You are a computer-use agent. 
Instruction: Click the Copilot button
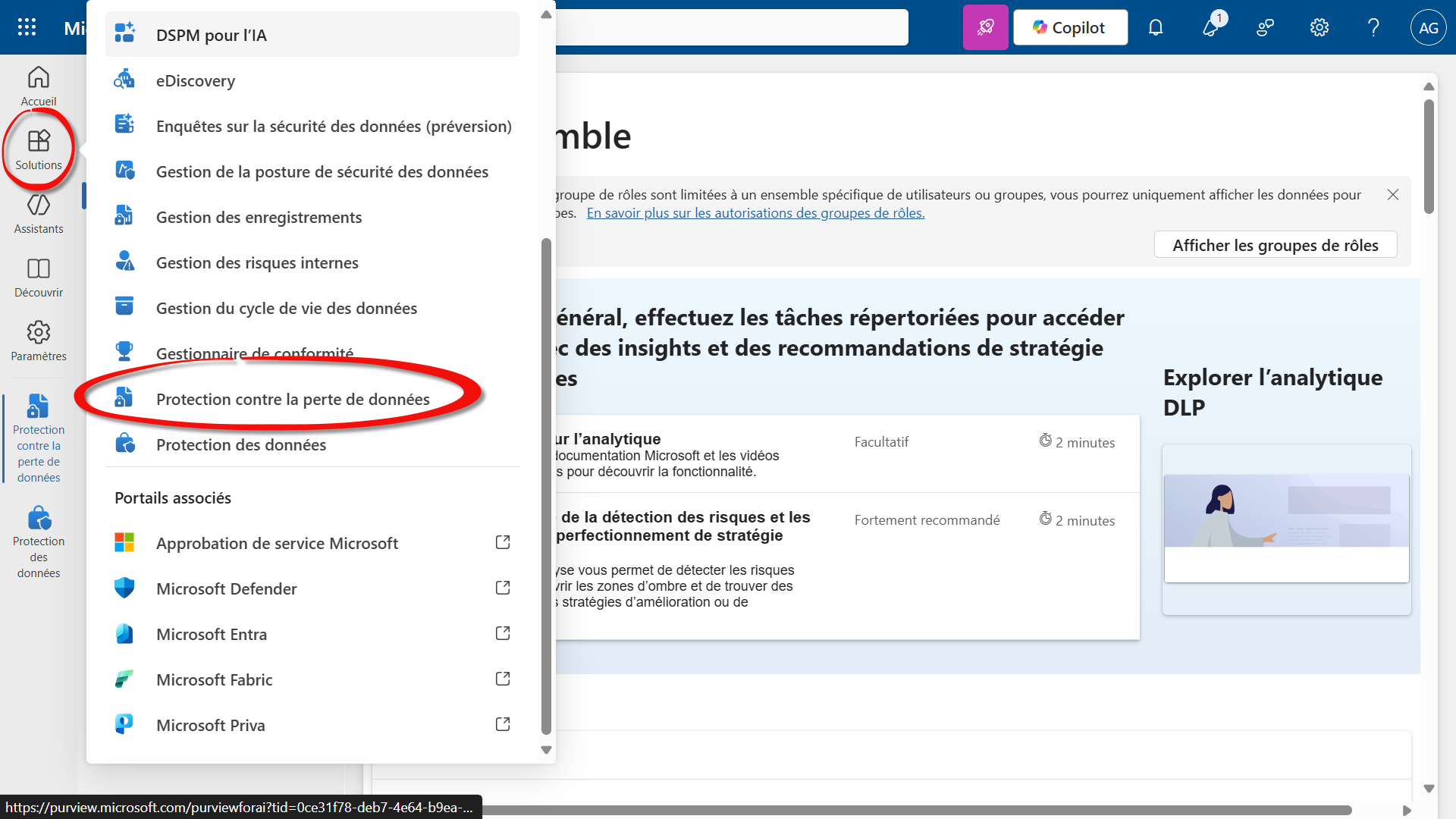1070,28
